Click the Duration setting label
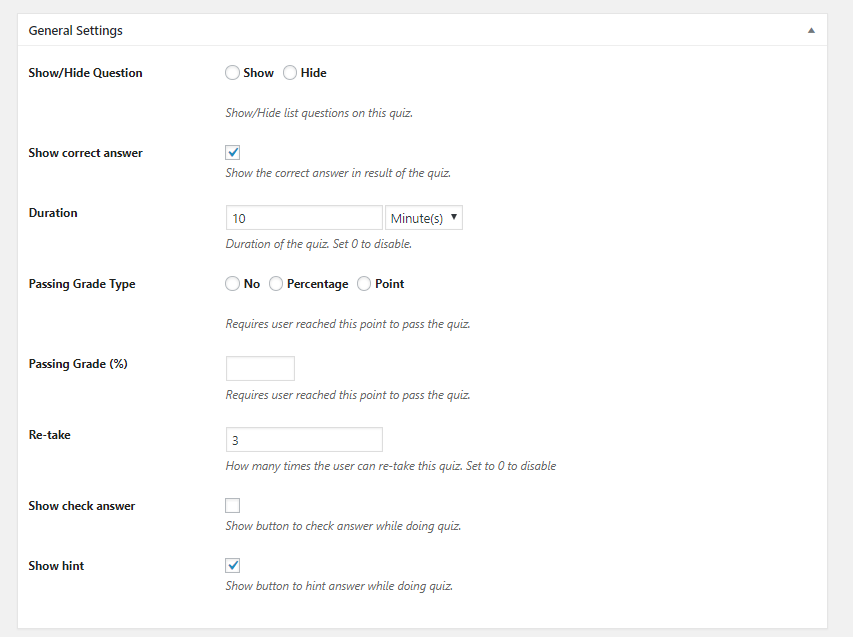 tap(53, 213)
